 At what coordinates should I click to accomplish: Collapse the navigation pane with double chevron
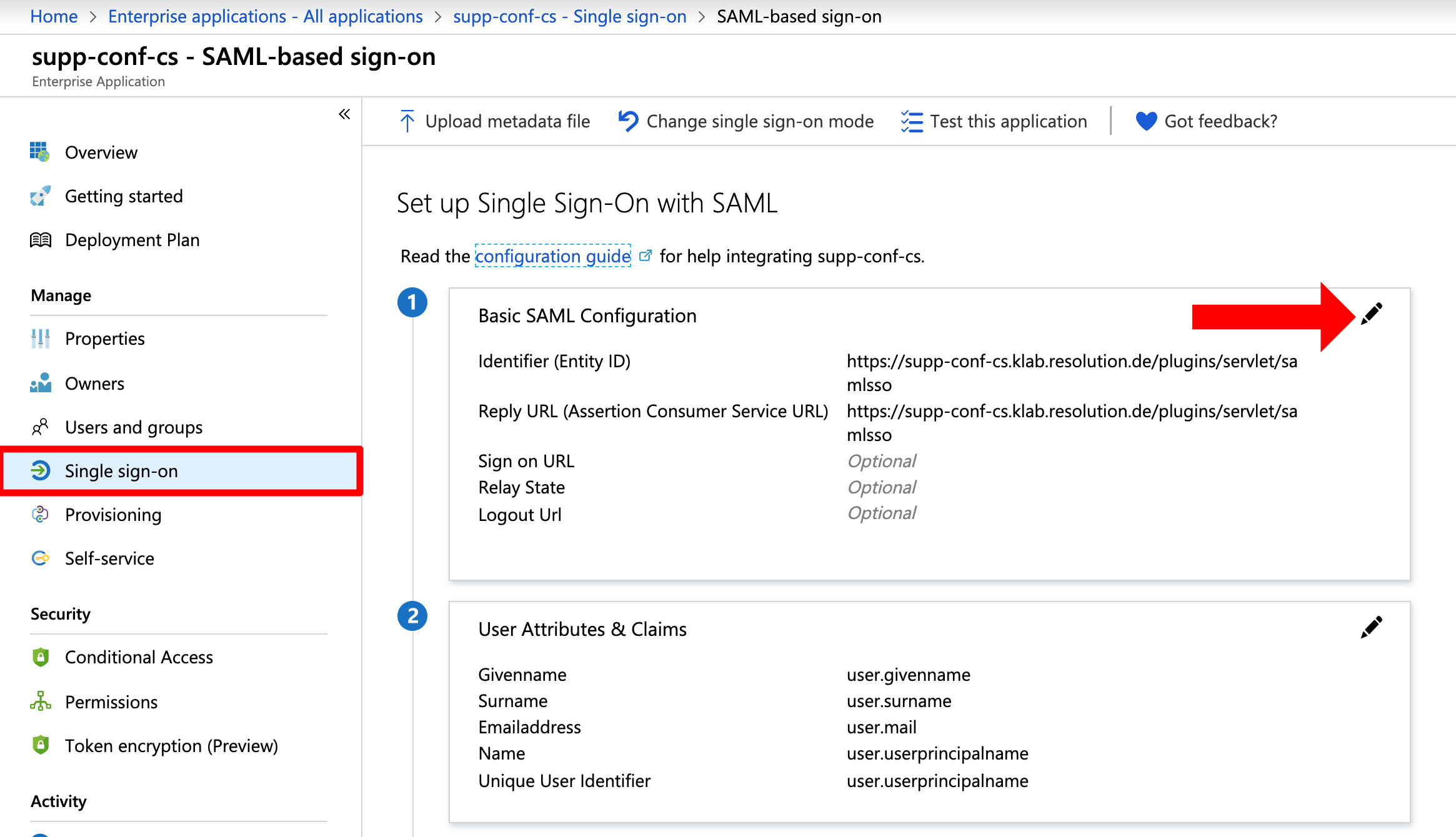344,114
